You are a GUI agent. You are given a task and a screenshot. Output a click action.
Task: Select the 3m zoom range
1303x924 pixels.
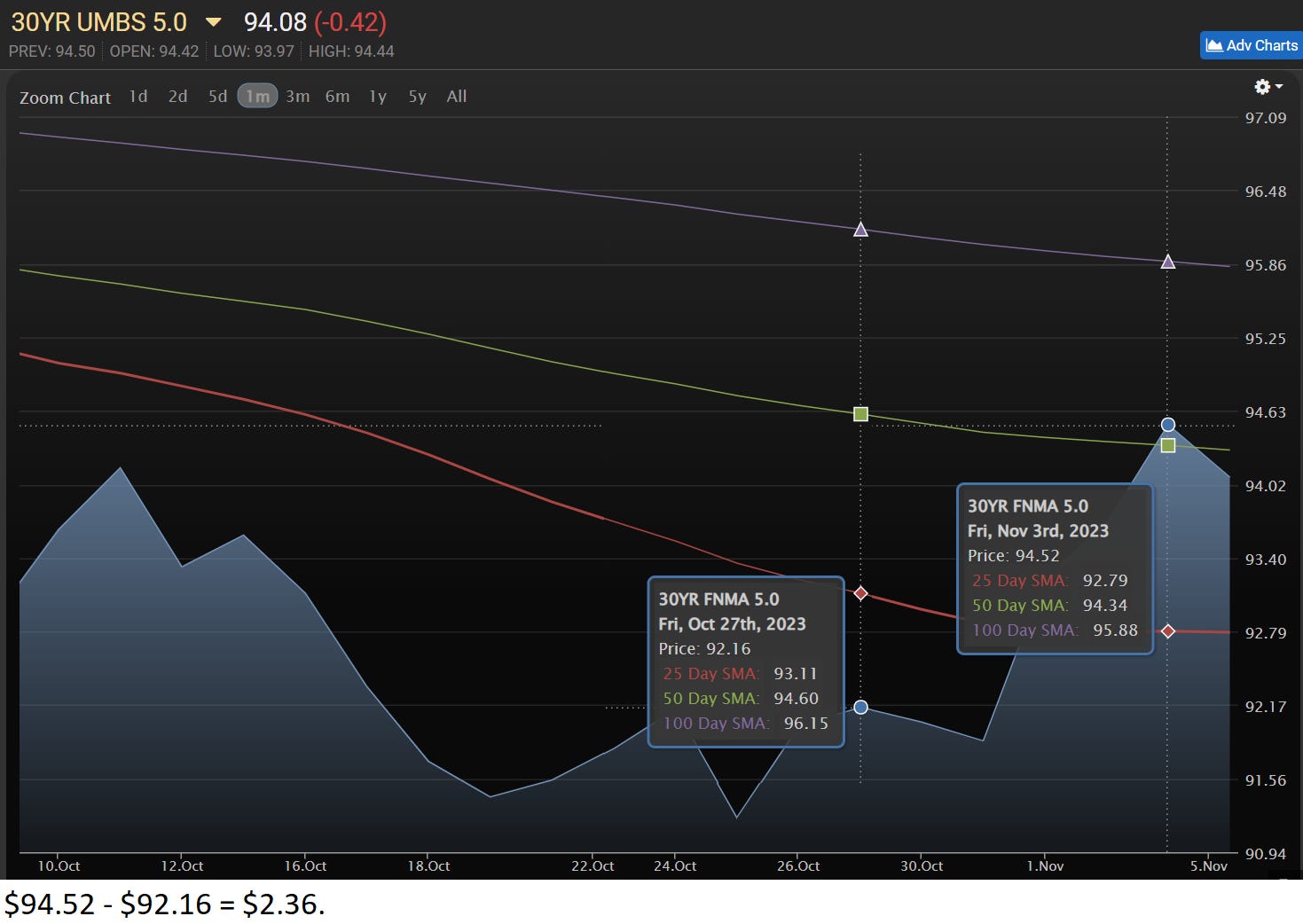[x=298, y=97]
